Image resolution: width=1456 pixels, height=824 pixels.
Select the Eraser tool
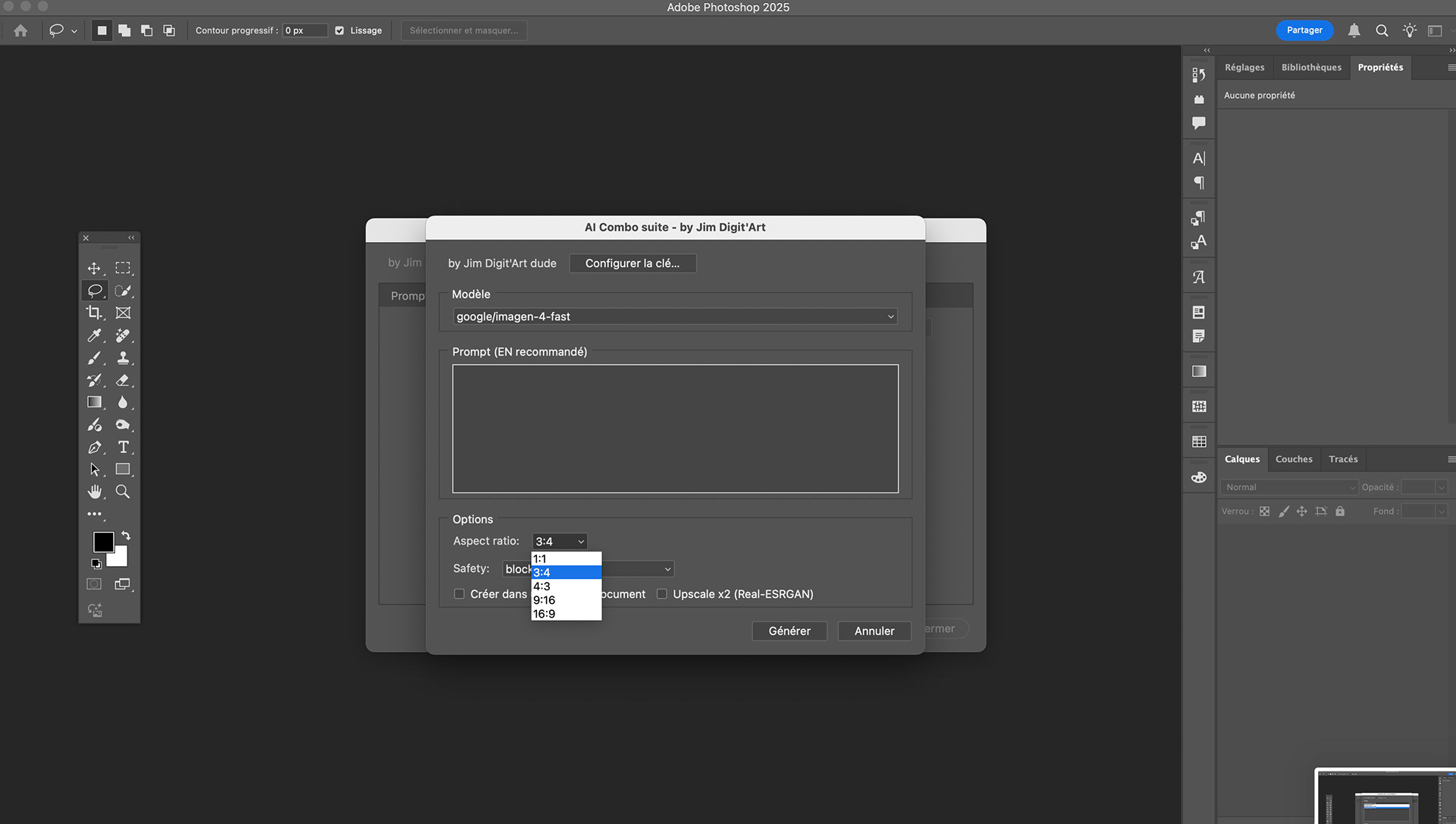pyautogui.click(x=123, y=380)
